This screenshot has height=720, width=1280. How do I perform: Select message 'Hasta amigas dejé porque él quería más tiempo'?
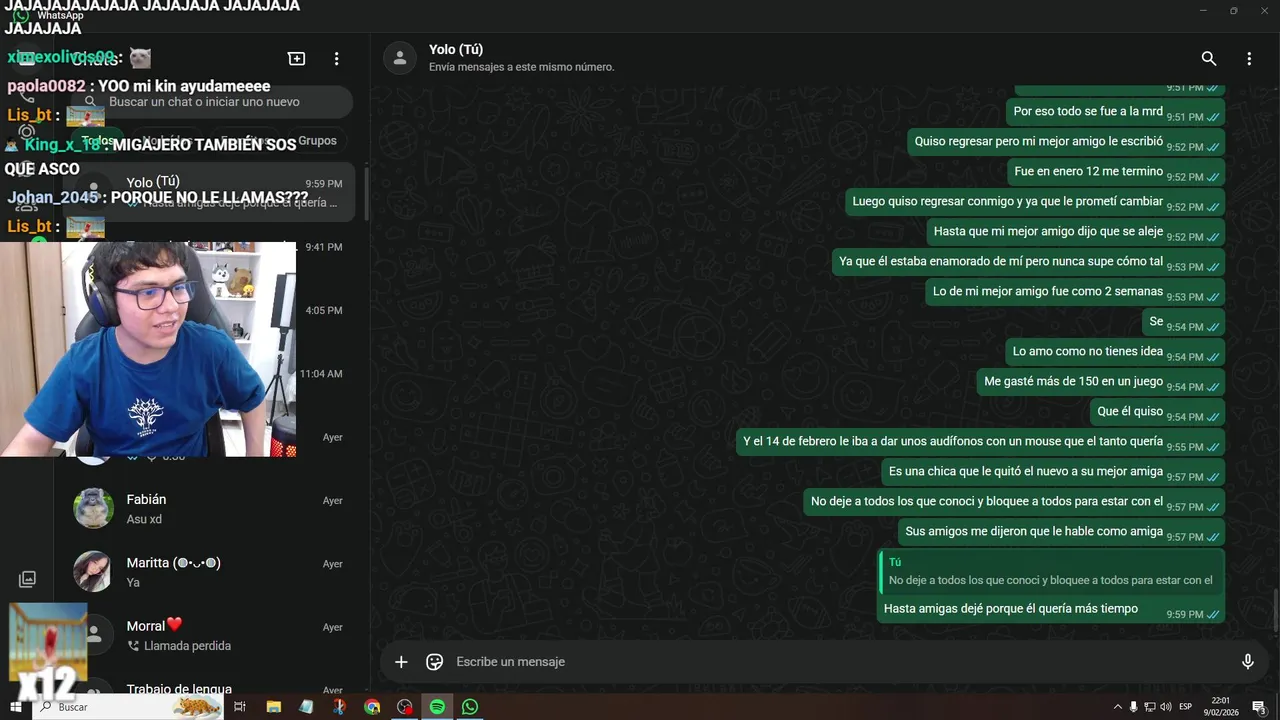tap(1051, 585)
